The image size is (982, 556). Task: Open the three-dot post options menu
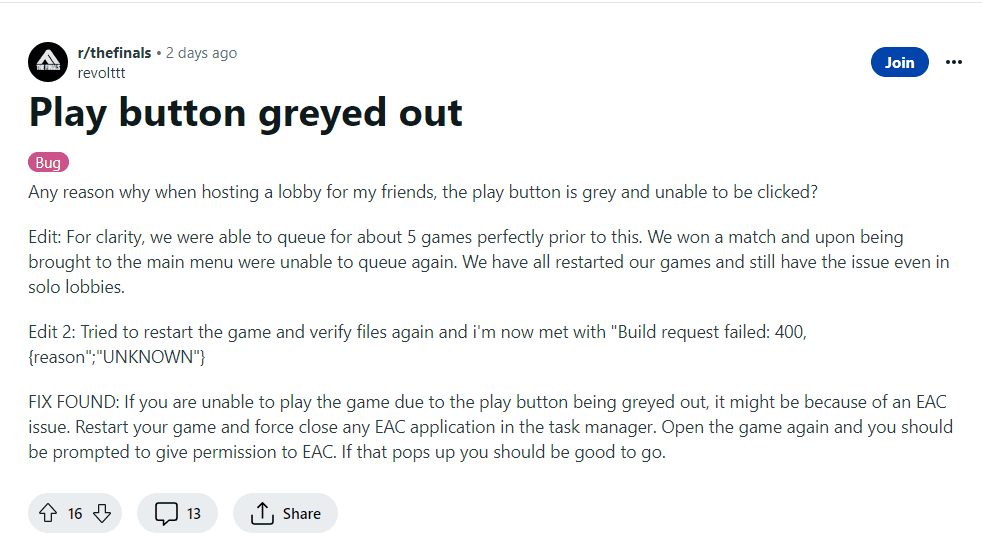(953, 62)
